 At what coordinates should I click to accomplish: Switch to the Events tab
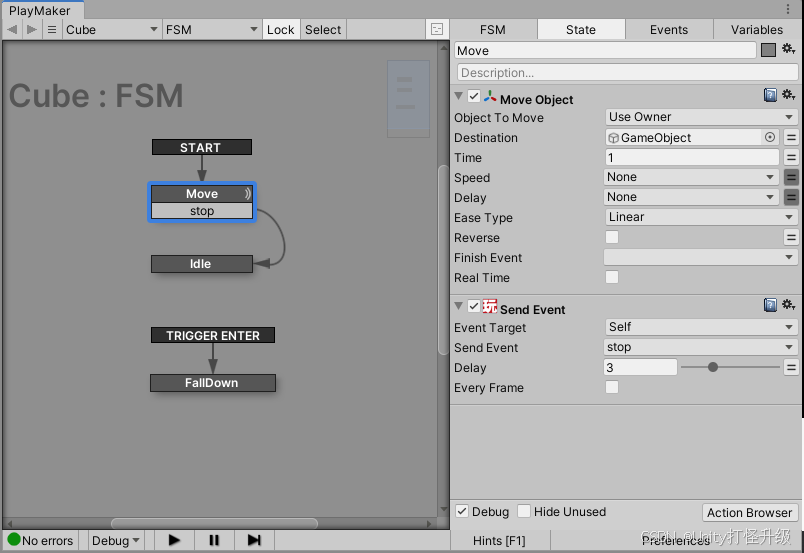[x=669, y=30]
